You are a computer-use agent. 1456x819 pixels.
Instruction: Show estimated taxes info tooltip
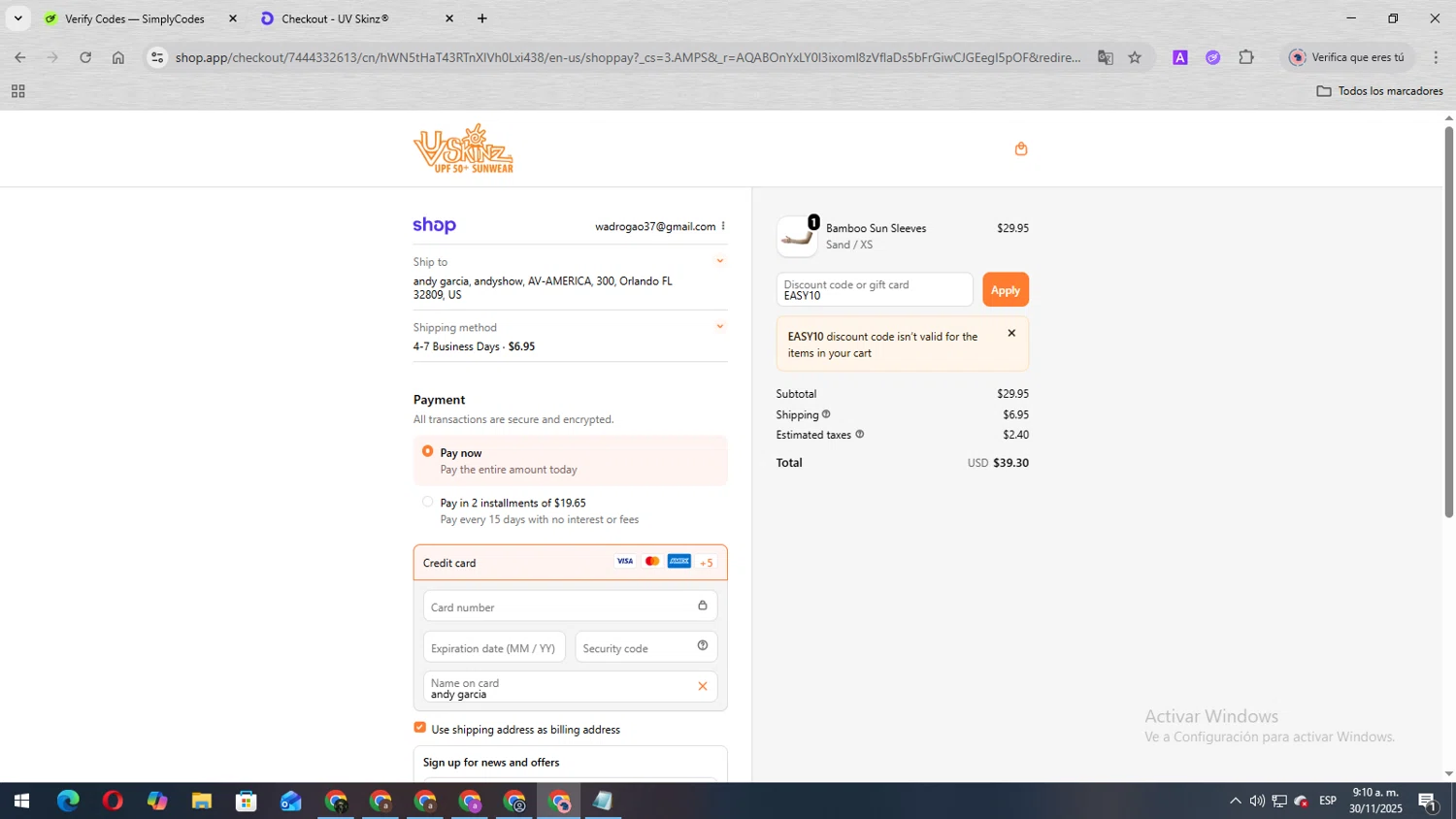coord(859,435)
